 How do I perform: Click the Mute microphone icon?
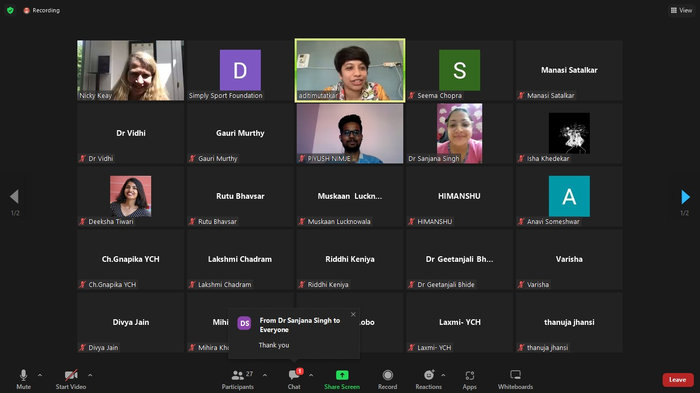click(x=23, y=375)
